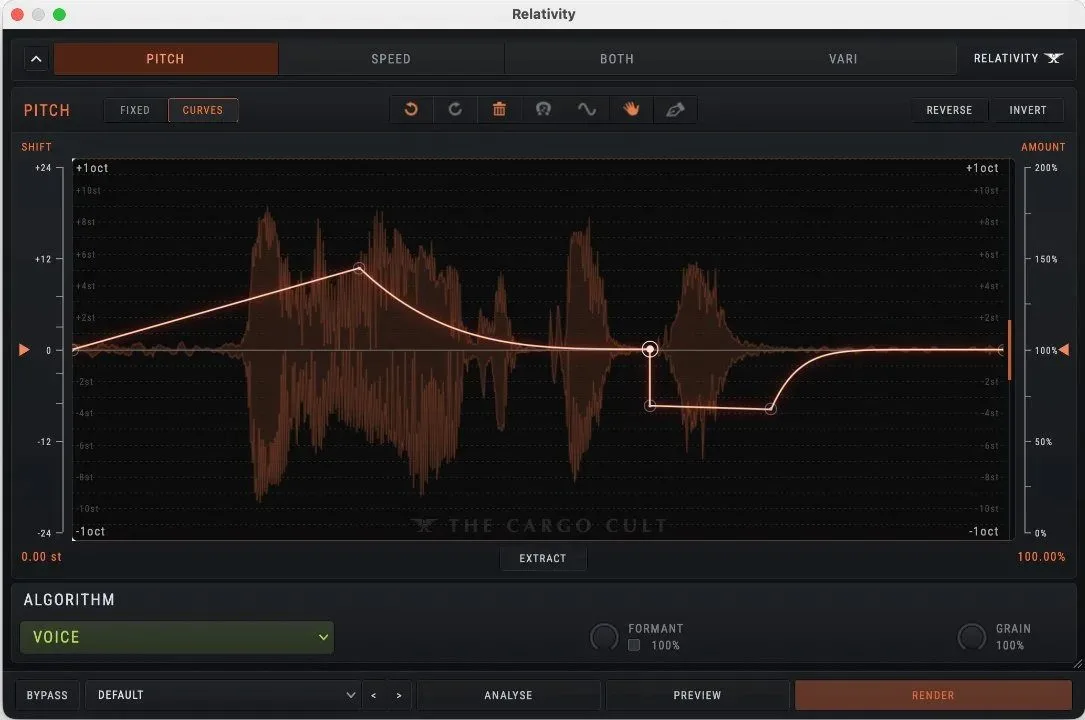Click the Invert button

(1028, 110)
